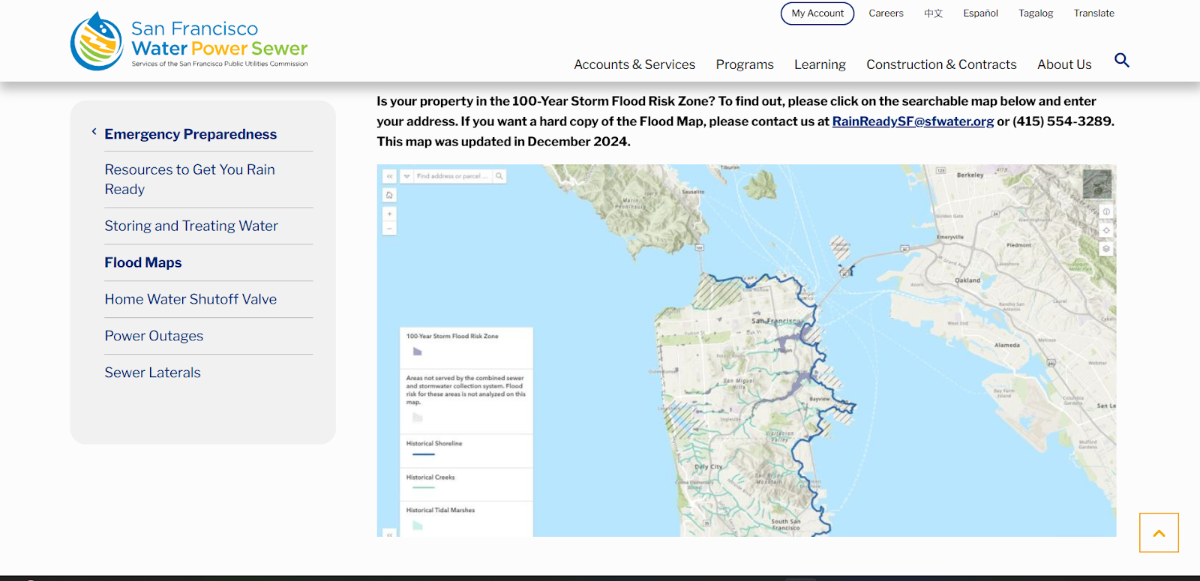Click the My Account button
The height and width of the screenshot is (581, 1200).
(x=817, y=13)
